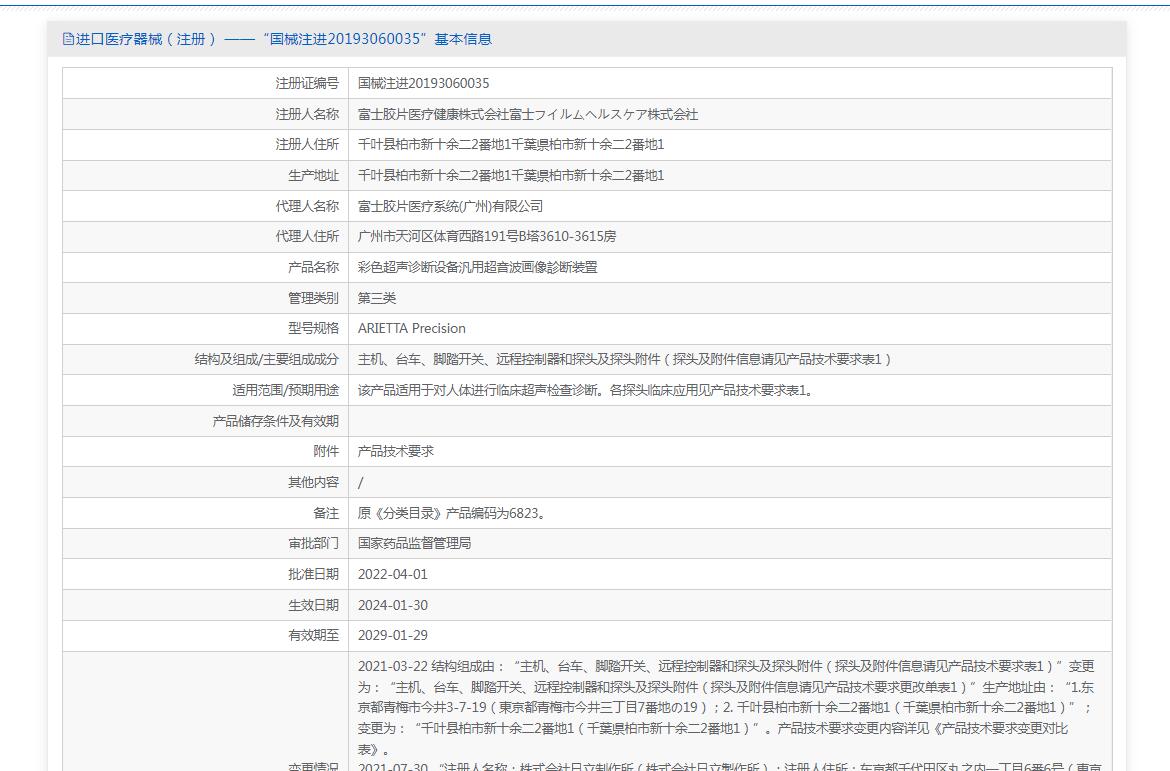This screenshot has width=1170, height=771.
Task: Select the remark 原《分类目录》产品编码为6823。
Action: pyautogui.click(x=452, y=513)
